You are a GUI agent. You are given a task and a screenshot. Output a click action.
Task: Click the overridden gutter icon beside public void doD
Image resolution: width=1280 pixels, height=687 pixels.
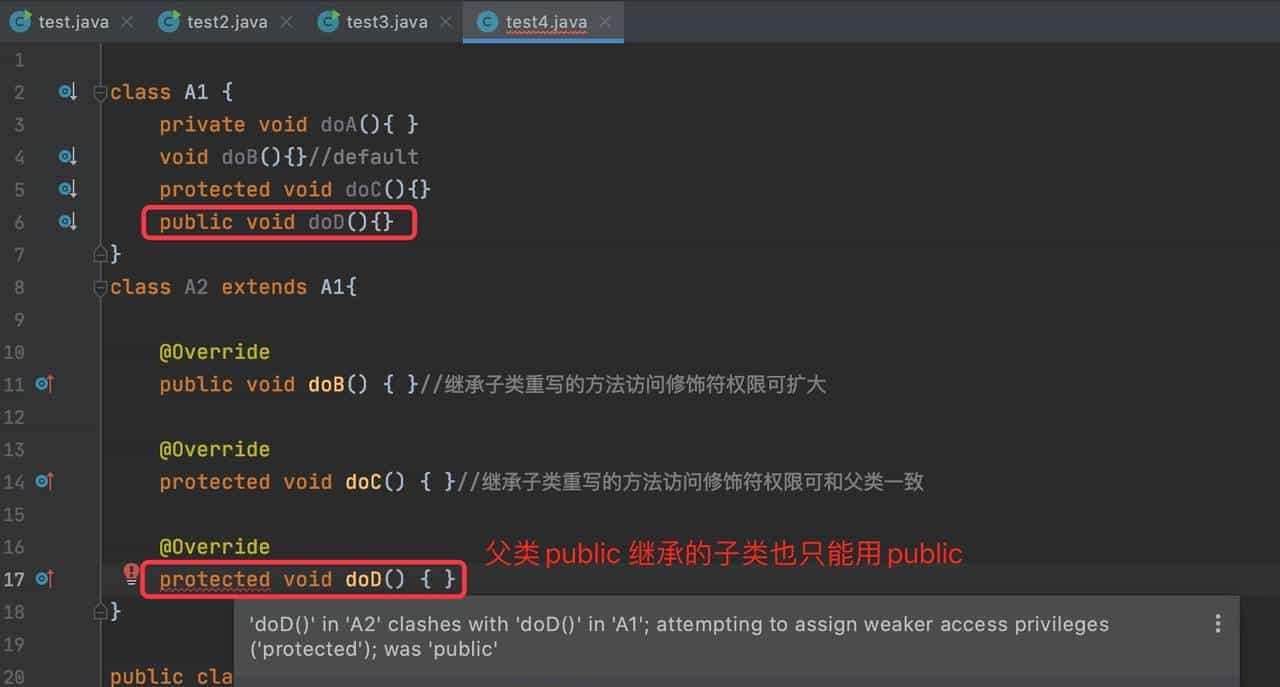tap(66, 221)
